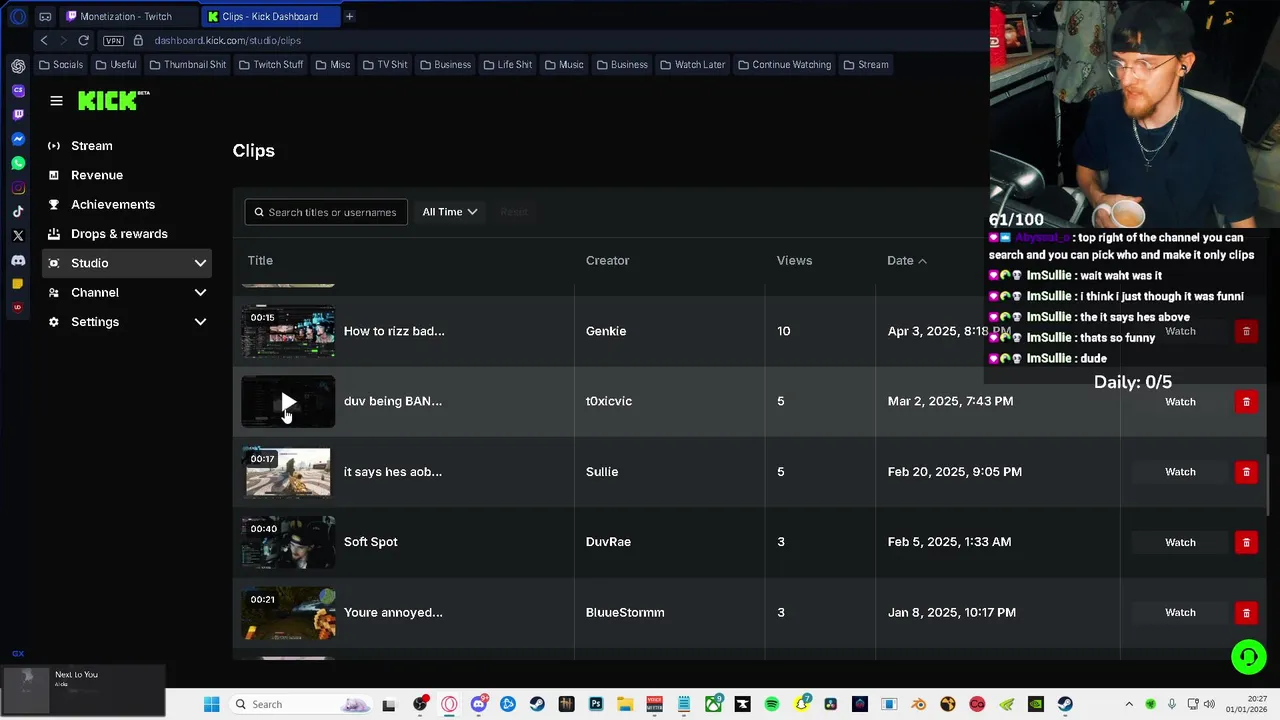Open the green Kick support chat bubble
The height and width of the screenshot is (720, 1280).
pyautogui.click(x=1249, y=657)
